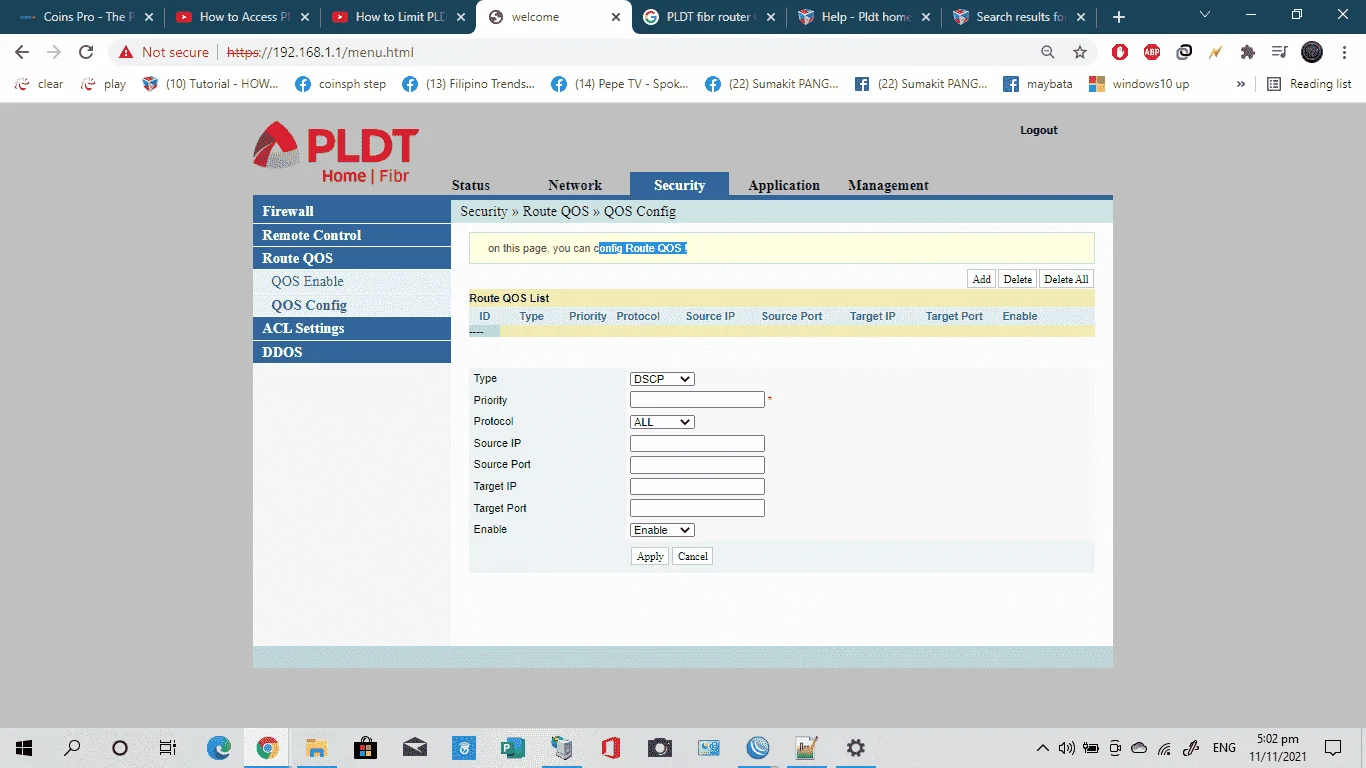1366x768 pixels.
Task: Open the Reading list
Action: pyautogui.click(x=1309, y=84)
